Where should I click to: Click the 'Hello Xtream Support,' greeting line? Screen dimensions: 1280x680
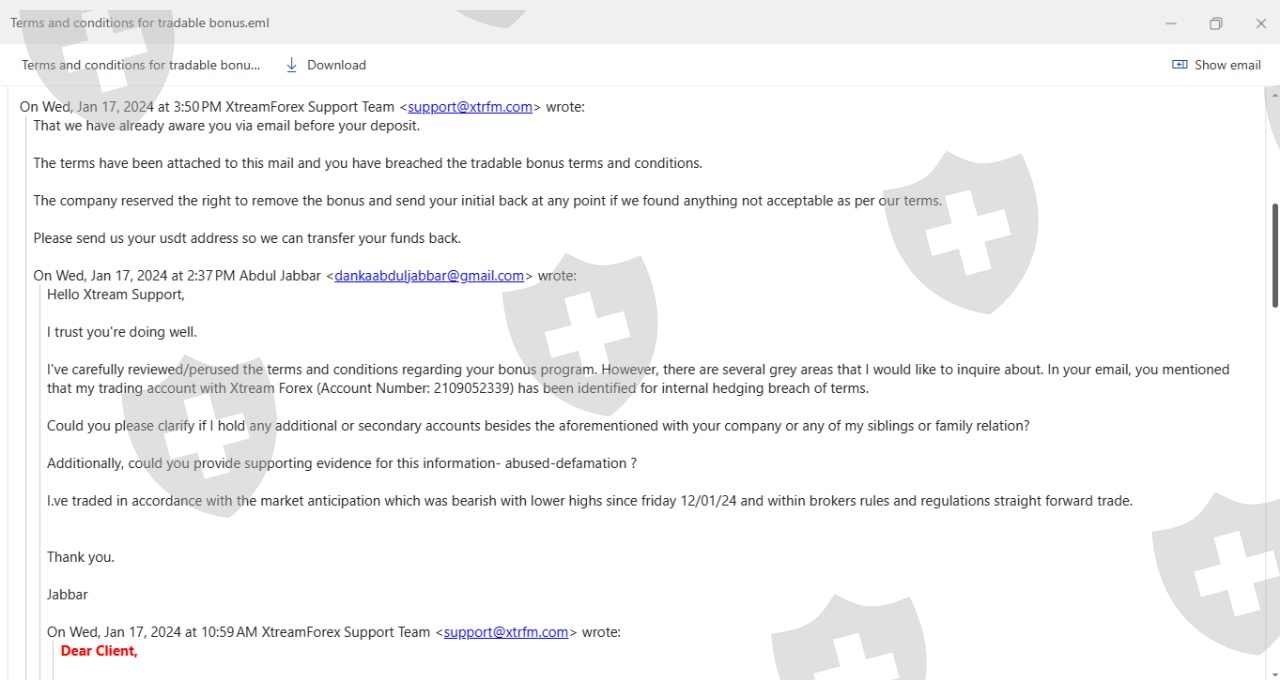pos(116,295)
